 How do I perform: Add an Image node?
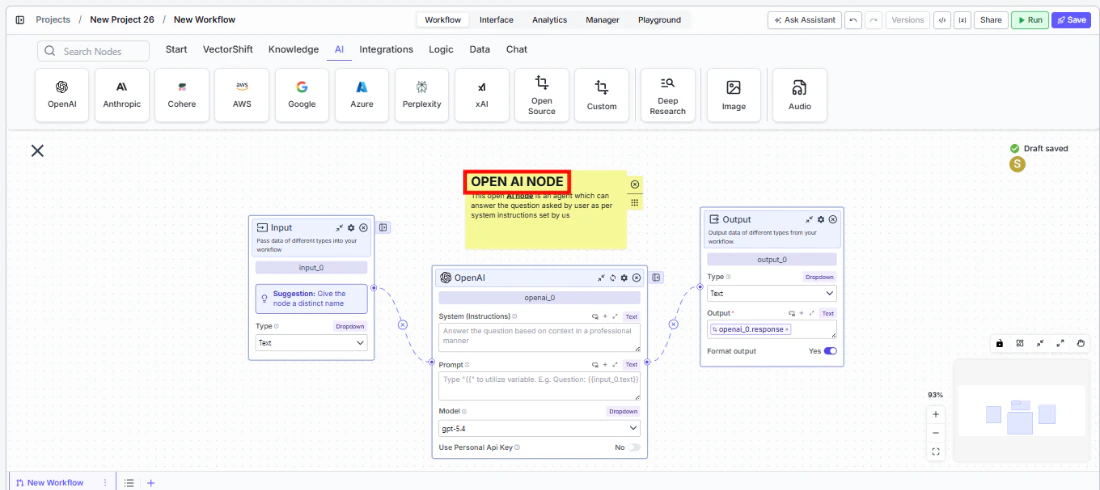tap(734, 95)
